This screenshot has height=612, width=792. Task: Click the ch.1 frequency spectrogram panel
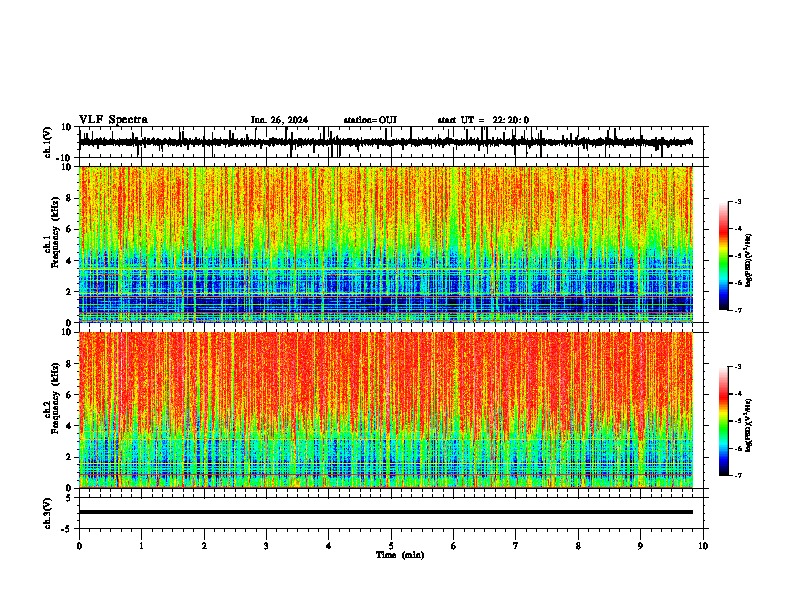tap(386, 244)
